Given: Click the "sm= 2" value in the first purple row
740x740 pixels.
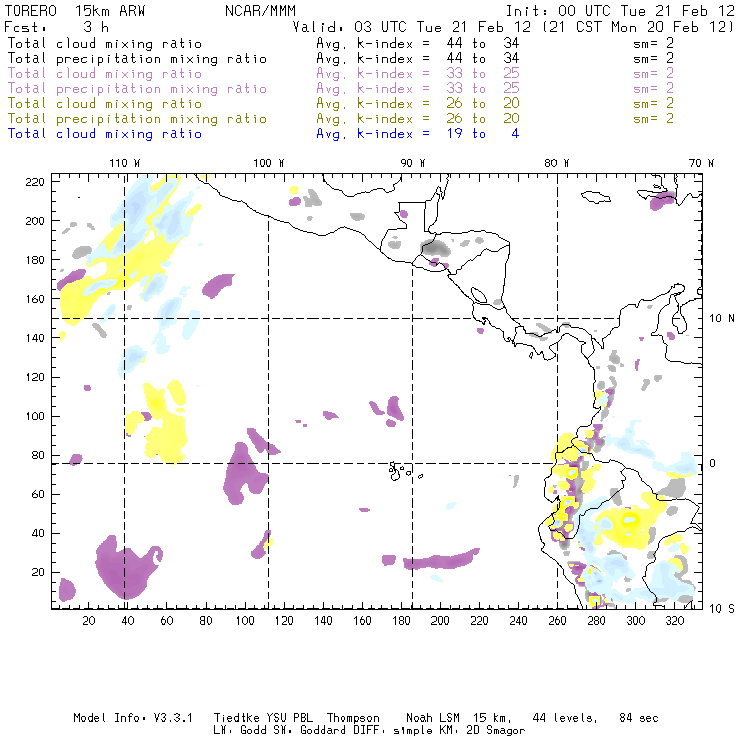Looking at the screenshot, I should click(x=654, y=74).
